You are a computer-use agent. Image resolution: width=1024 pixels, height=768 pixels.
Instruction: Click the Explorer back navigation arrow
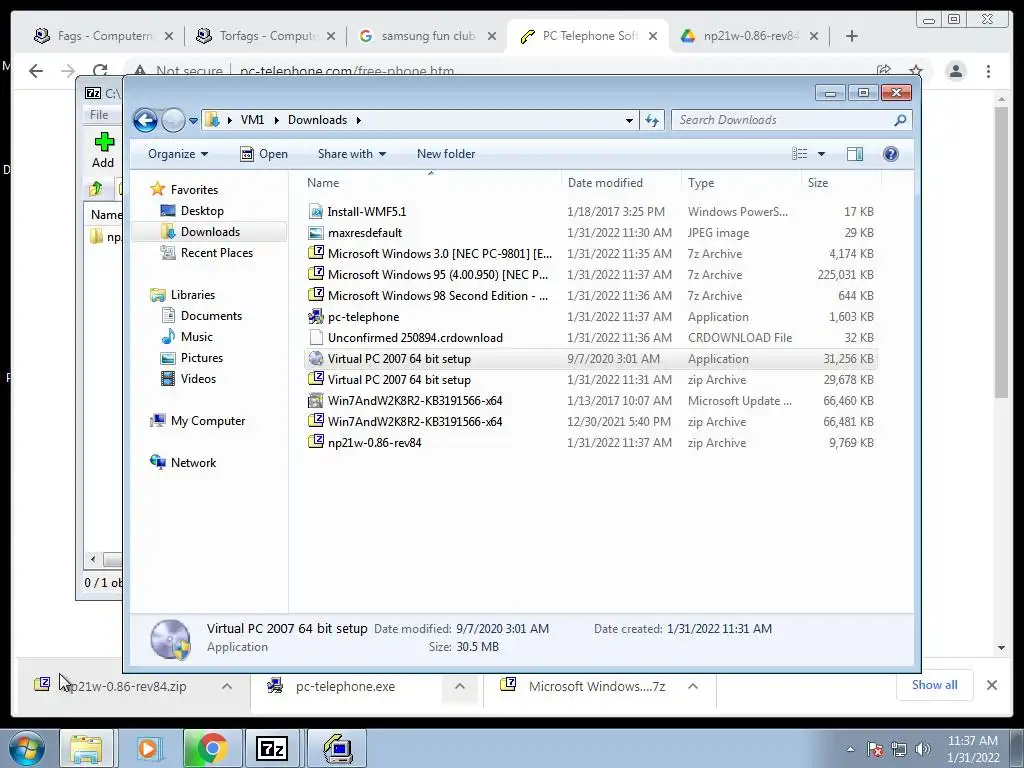point(145,120)
